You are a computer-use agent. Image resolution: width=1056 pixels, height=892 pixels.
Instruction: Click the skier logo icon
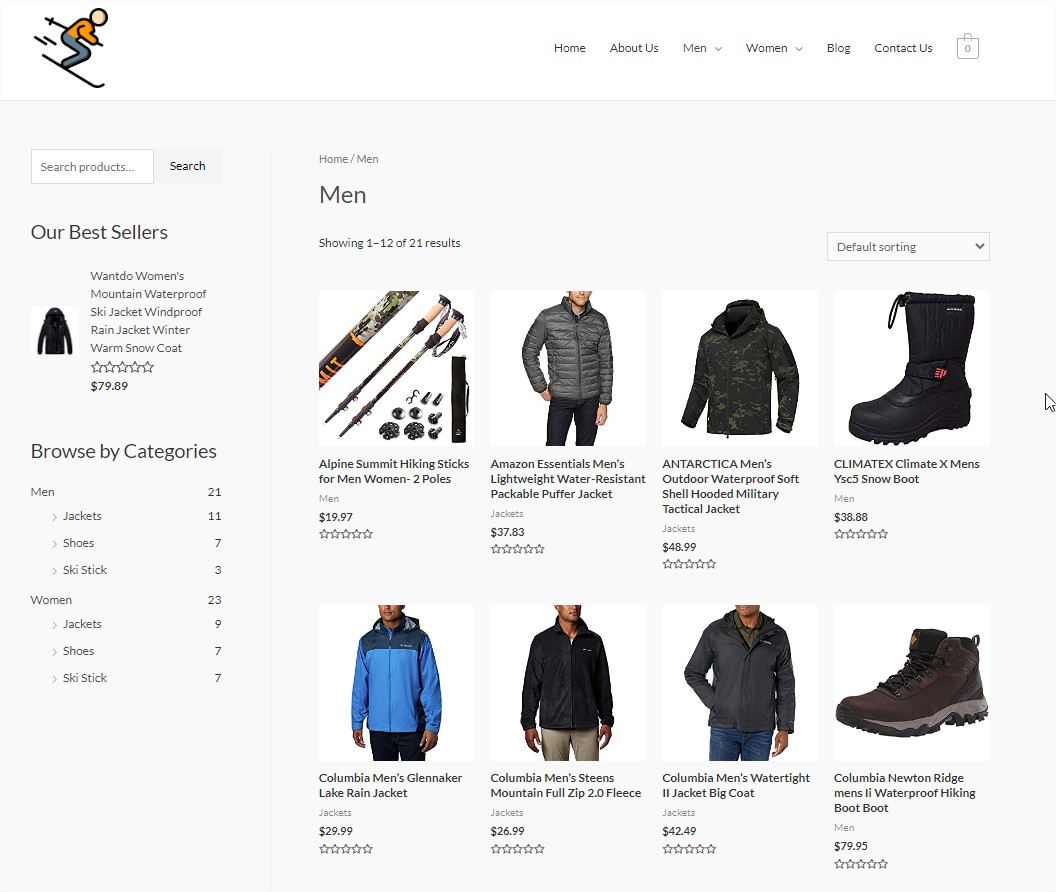click(71, 48)
